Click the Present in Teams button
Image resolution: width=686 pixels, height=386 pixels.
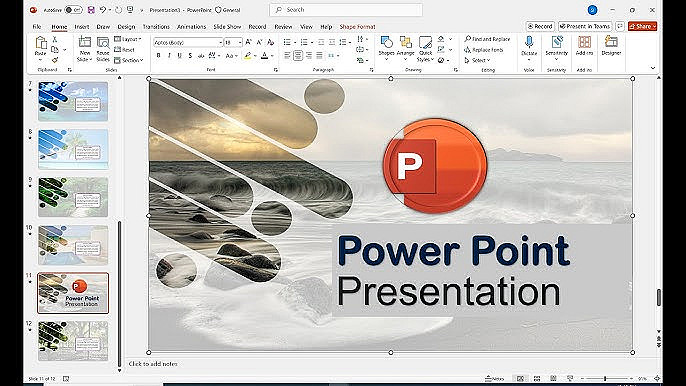[x=585, y=26]
